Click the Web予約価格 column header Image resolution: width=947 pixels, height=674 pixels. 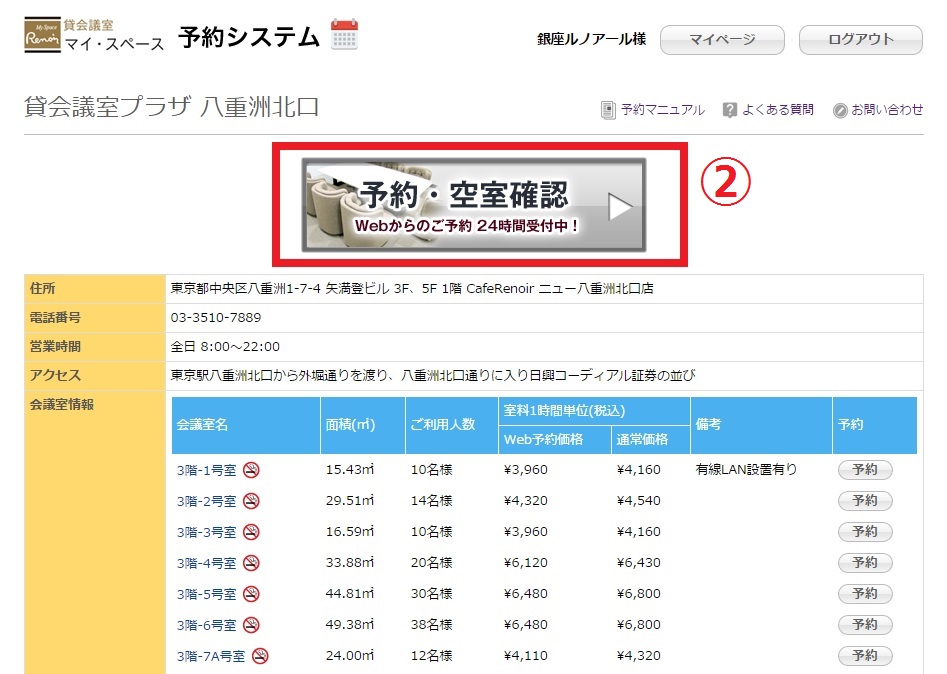point(554,440)
